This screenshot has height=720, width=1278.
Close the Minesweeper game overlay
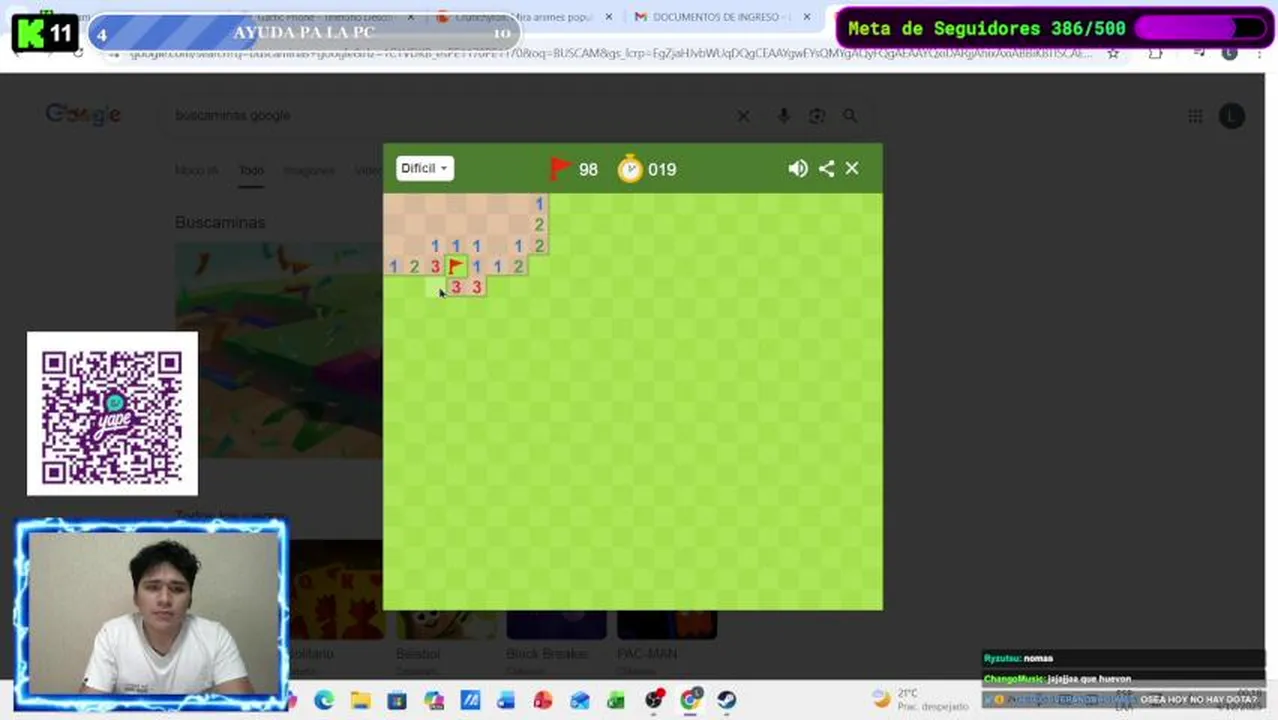[852, 169]
